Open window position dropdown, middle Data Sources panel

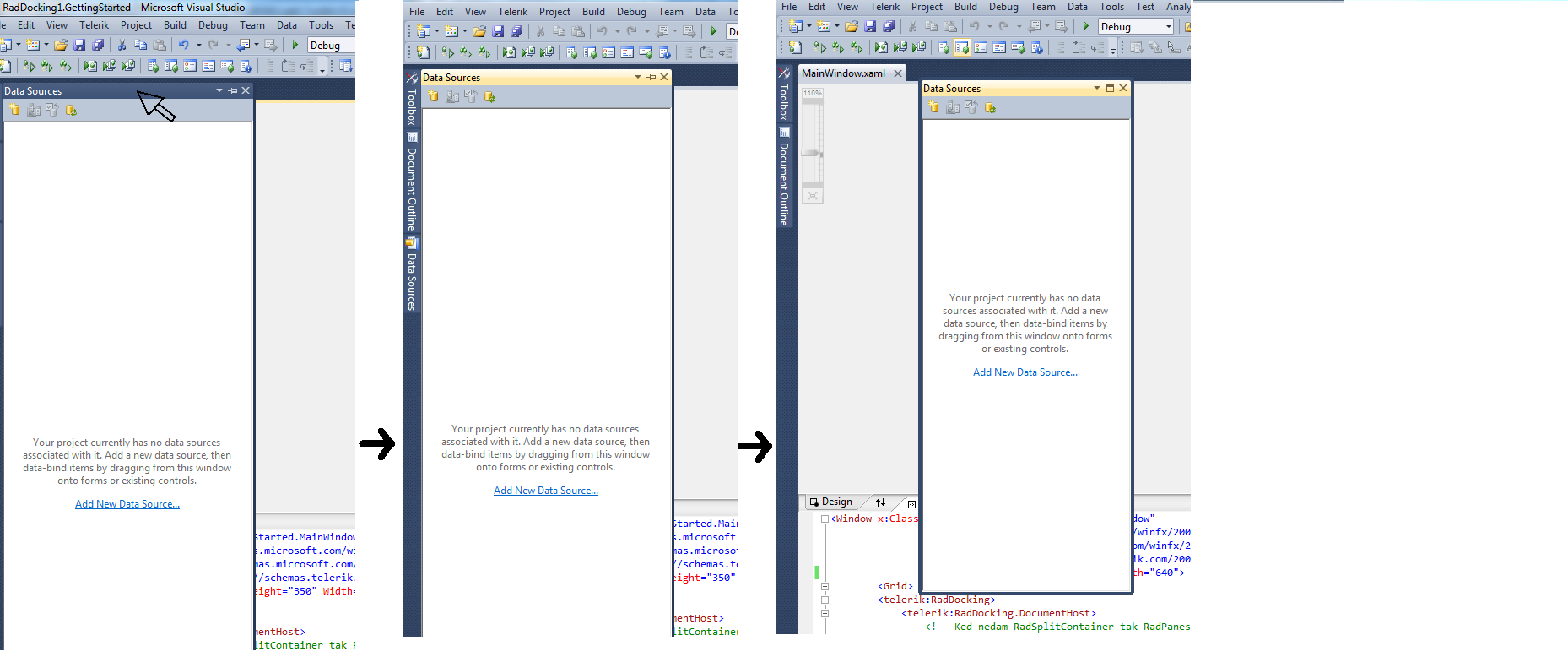pos(638,77)
